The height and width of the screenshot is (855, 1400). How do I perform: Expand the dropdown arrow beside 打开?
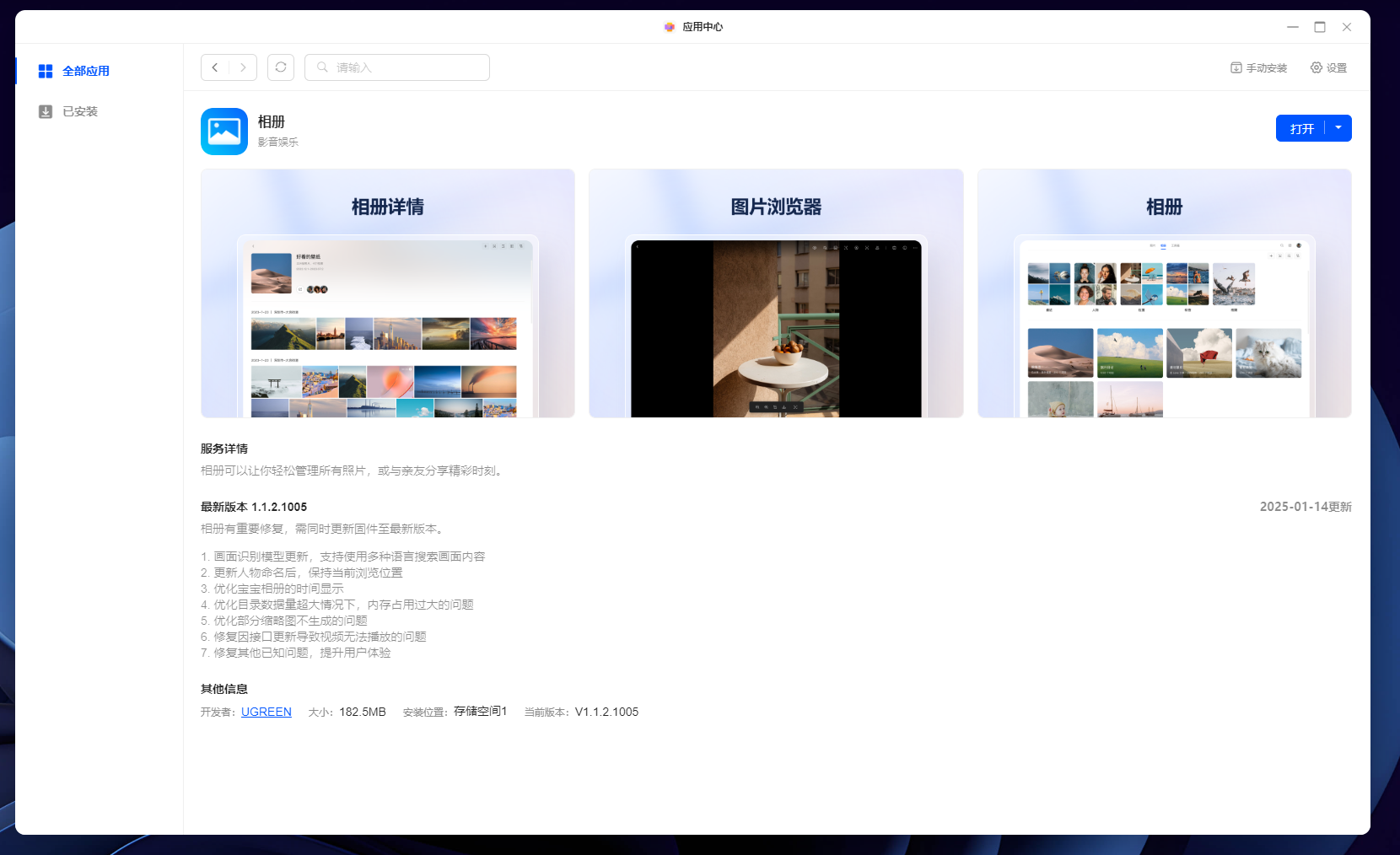(1338, 128)
